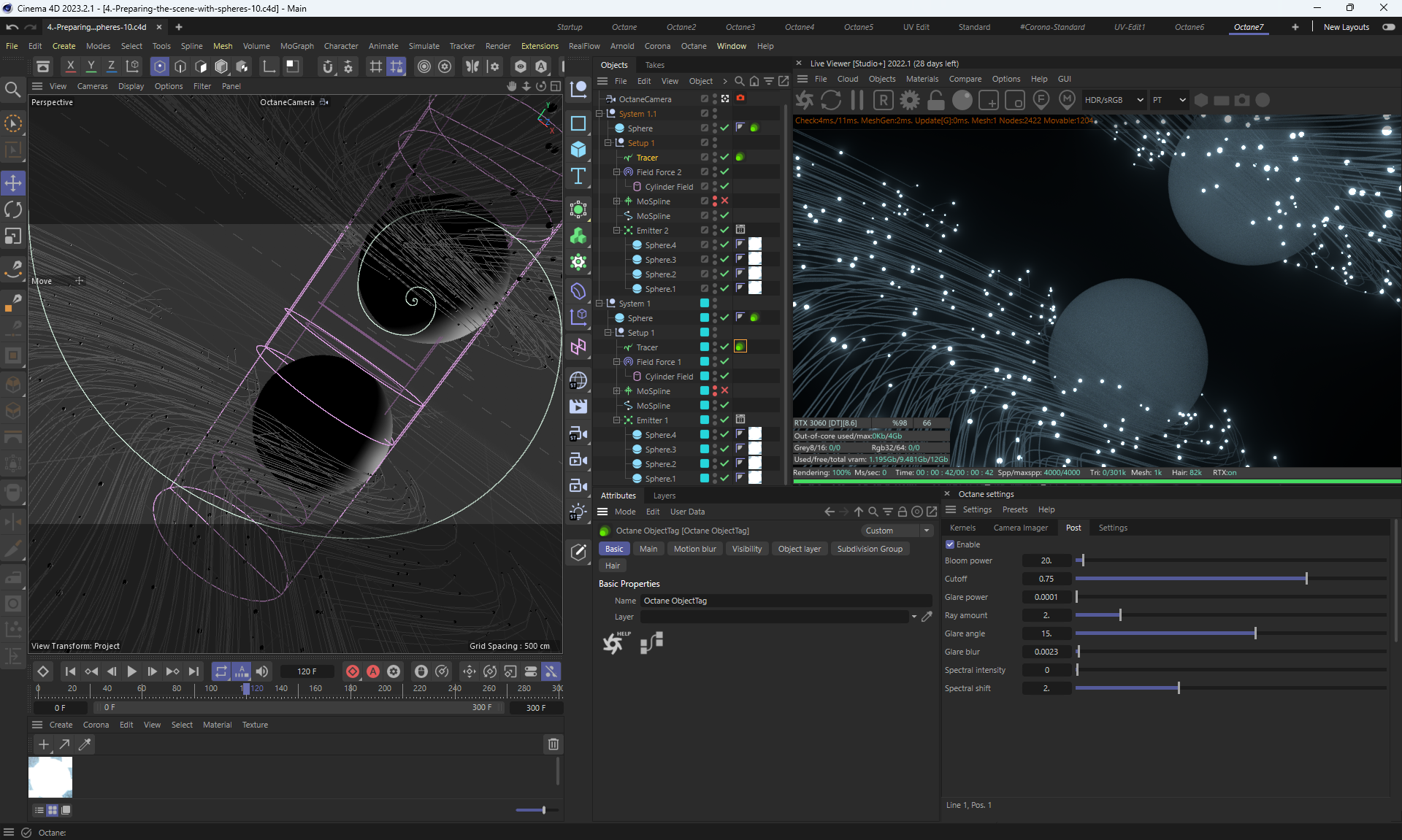Open the MoGraph menu
The width and height of the screenshot is (1402, 840).
point(296,46)
